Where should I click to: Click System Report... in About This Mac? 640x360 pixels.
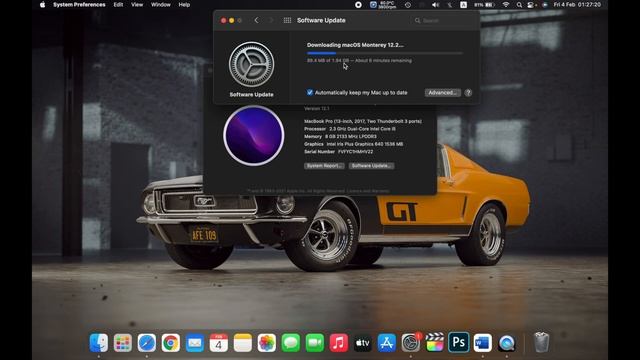coord(324,166)
